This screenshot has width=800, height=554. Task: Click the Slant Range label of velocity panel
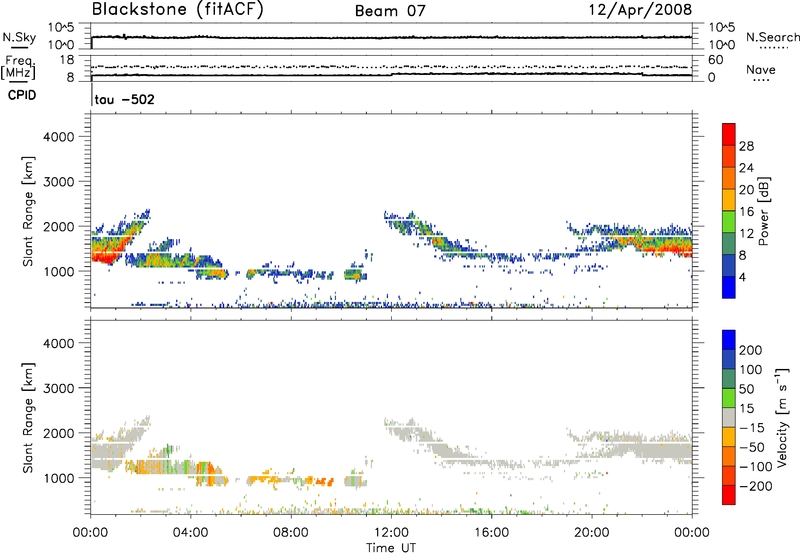28,417
